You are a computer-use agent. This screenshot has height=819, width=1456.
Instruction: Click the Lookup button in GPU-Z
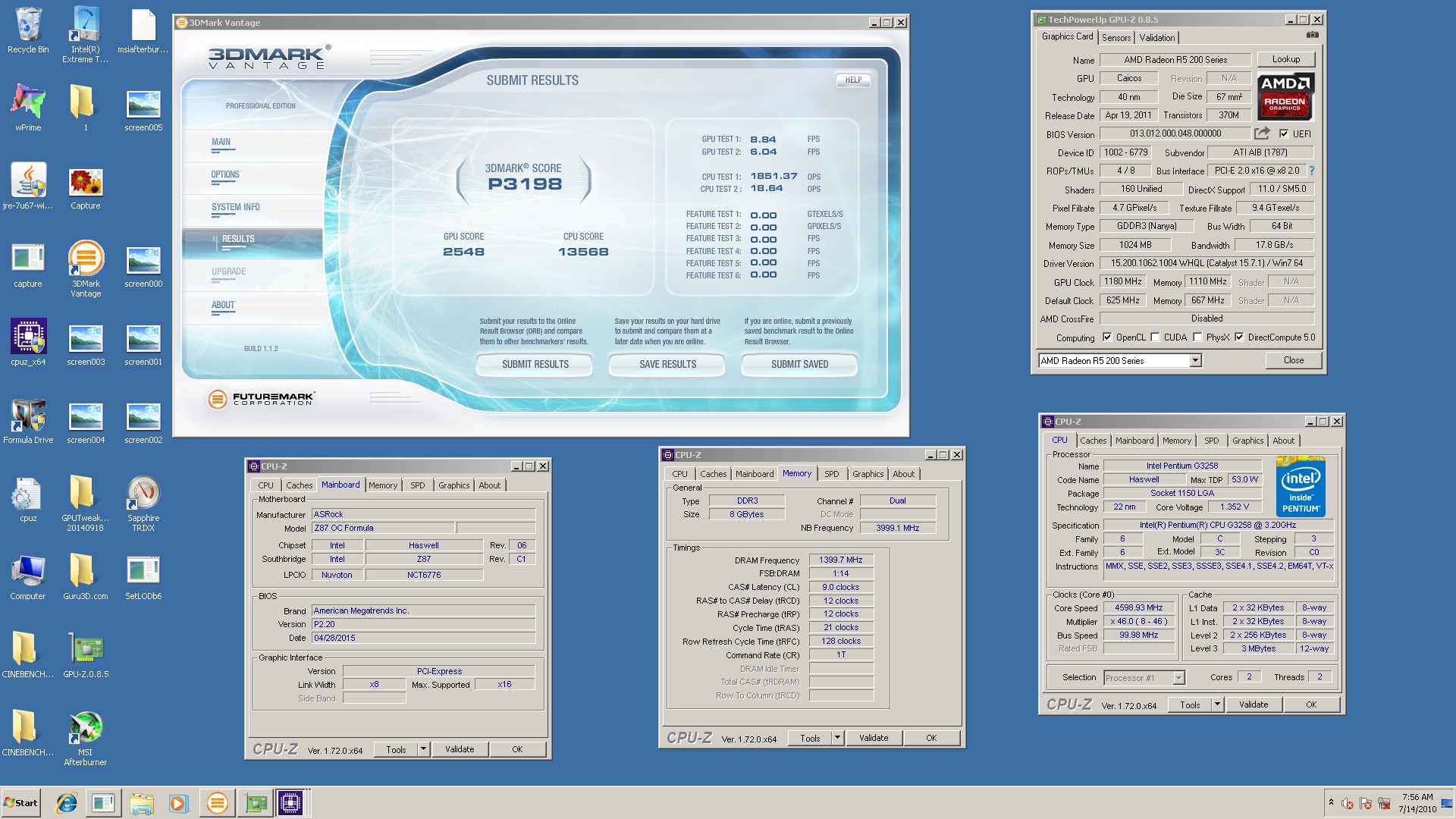pos(1286,59)
